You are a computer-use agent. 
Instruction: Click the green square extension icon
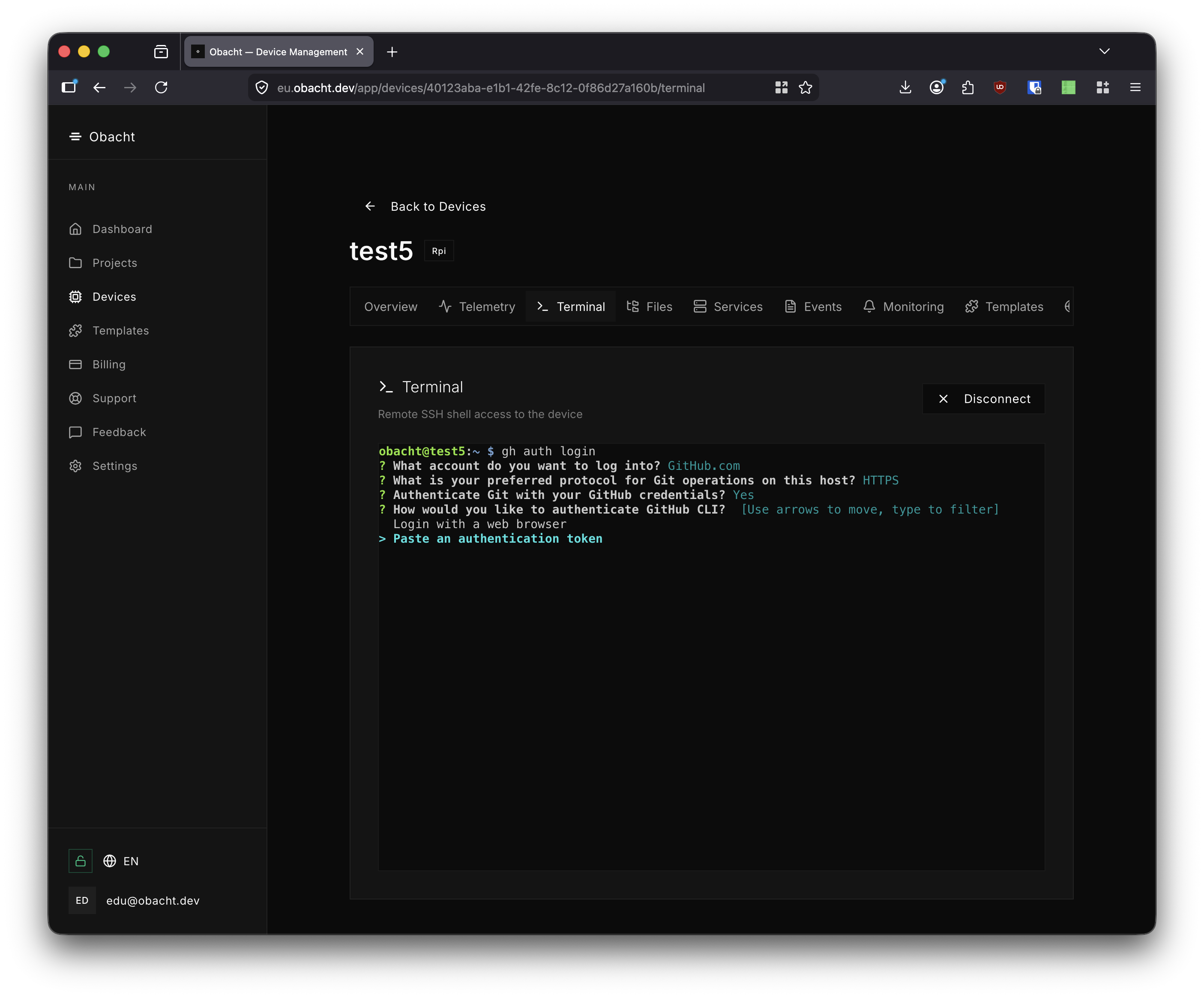point(1068,88)
